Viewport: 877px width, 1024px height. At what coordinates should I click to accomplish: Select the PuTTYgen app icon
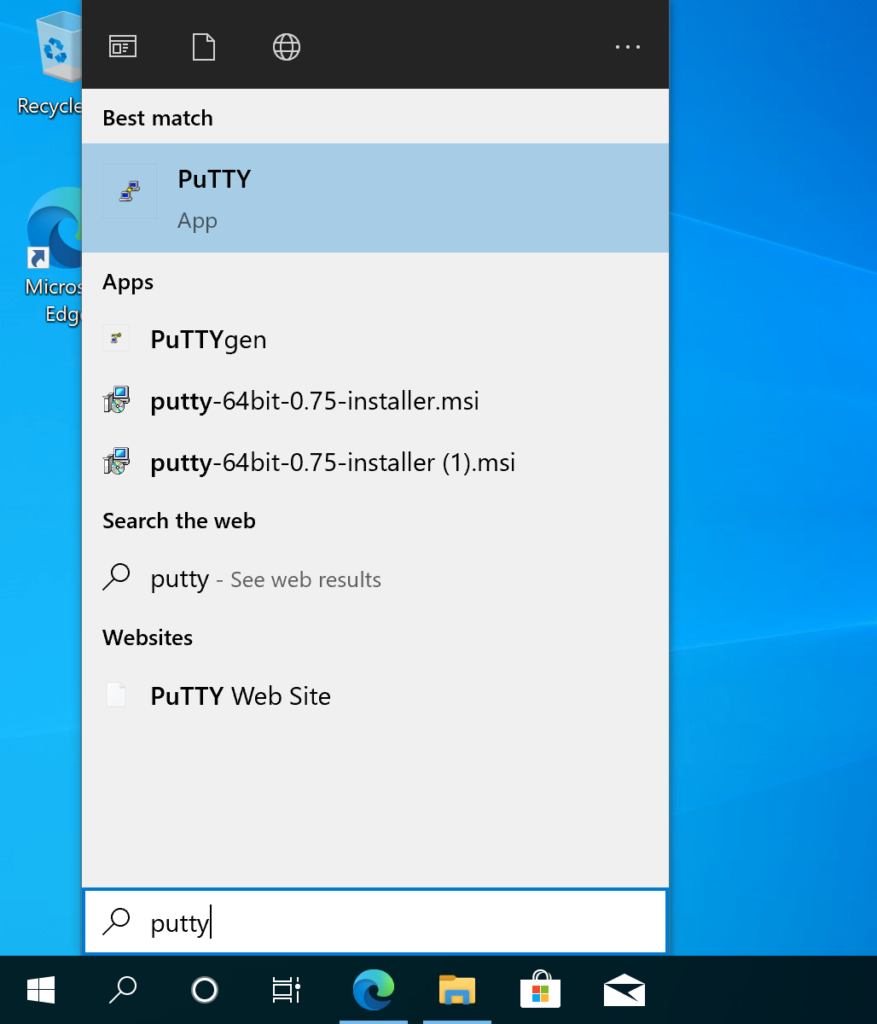116,338
